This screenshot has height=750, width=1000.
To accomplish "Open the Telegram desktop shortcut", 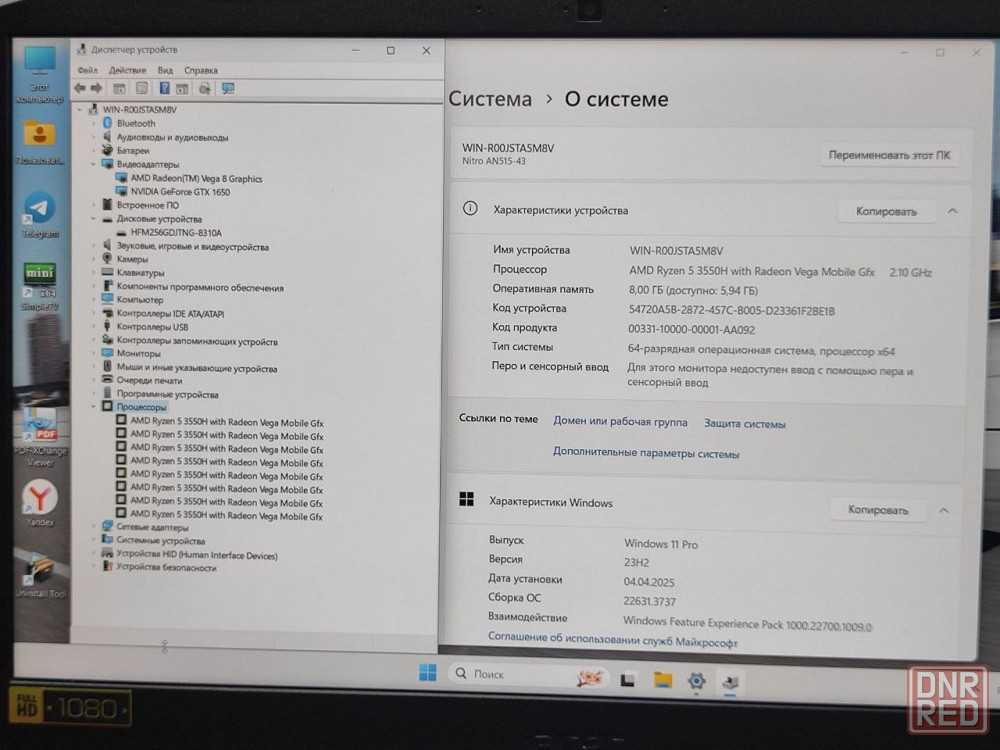I will coord(40,216).
